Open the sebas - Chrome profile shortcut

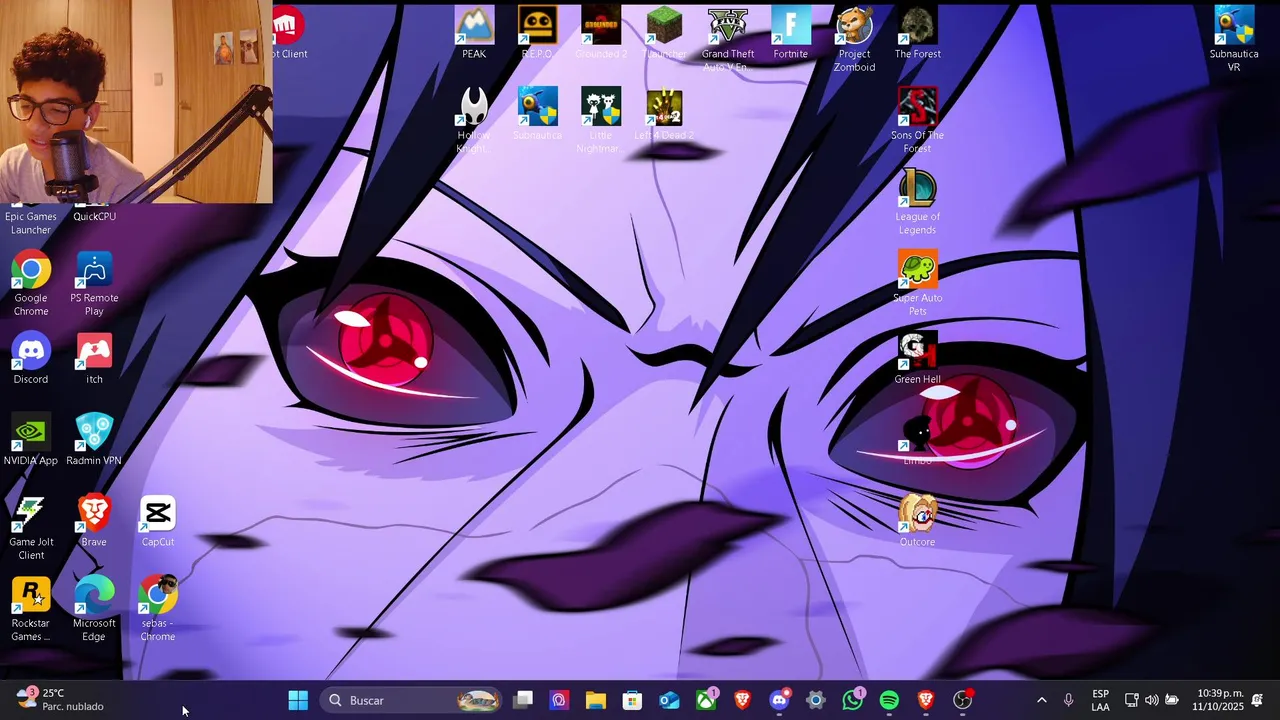158,608
